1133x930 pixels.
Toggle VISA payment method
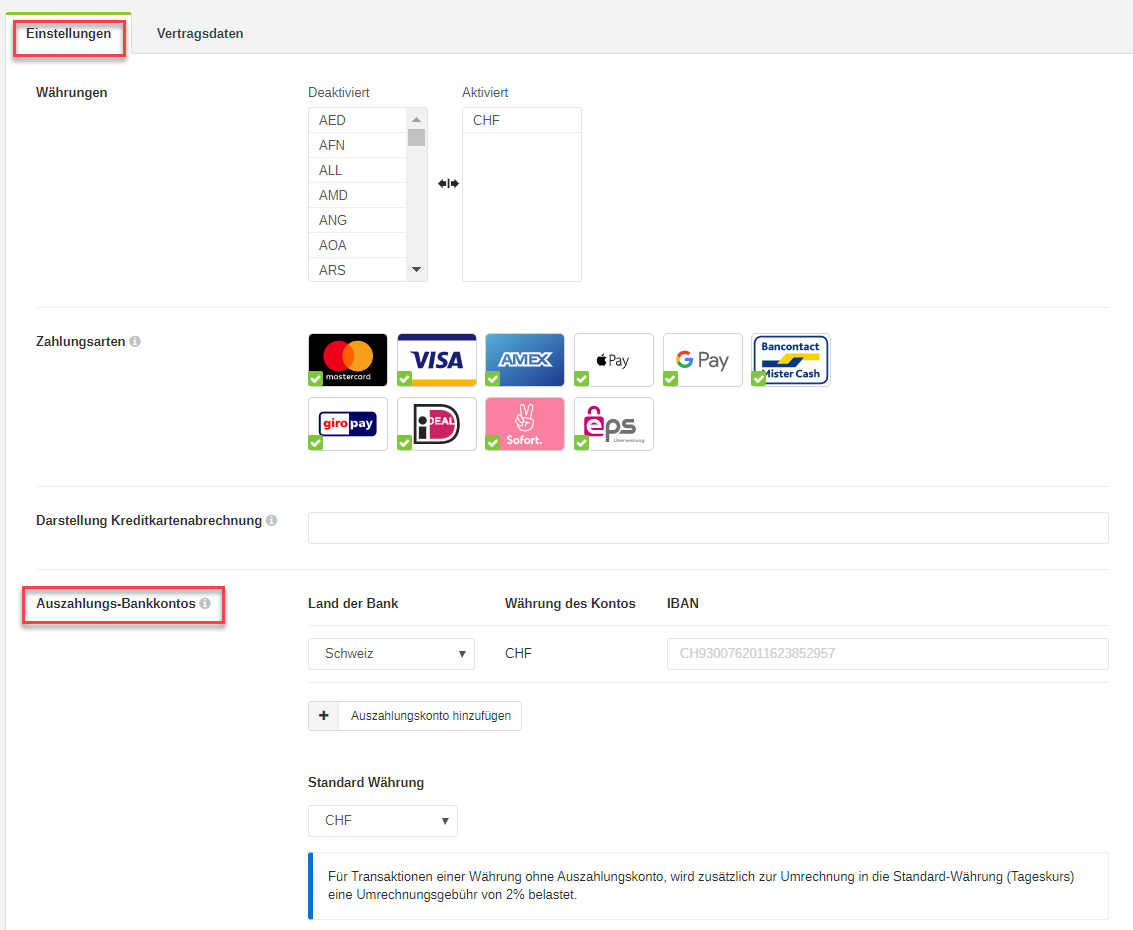(436, 360)
